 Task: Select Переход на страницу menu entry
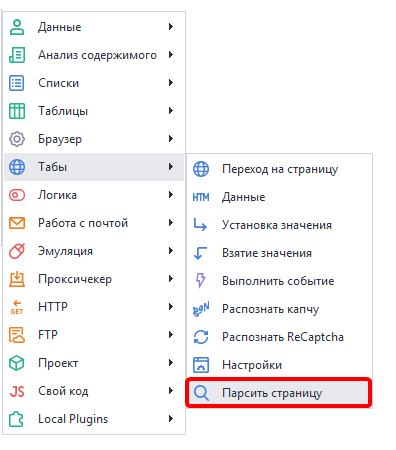pos(279,169)
